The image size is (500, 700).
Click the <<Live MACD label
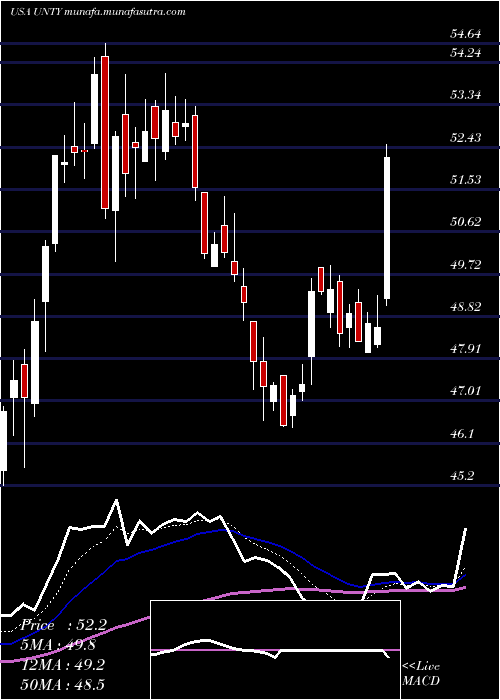pos(421,674)
